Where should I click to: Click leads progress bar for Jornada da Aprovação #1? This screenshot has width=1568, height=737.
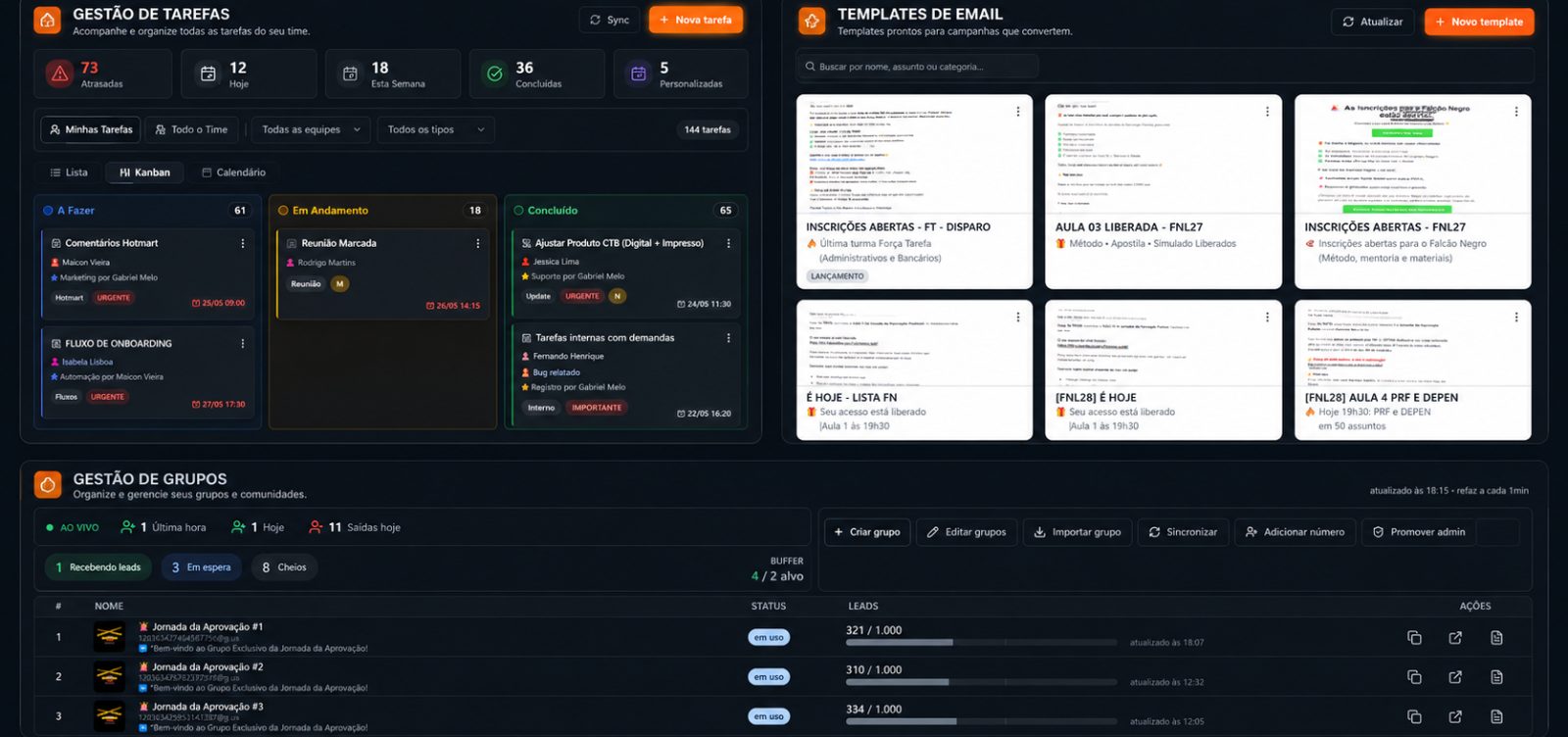pyautogui.click(x=981, y=643)
